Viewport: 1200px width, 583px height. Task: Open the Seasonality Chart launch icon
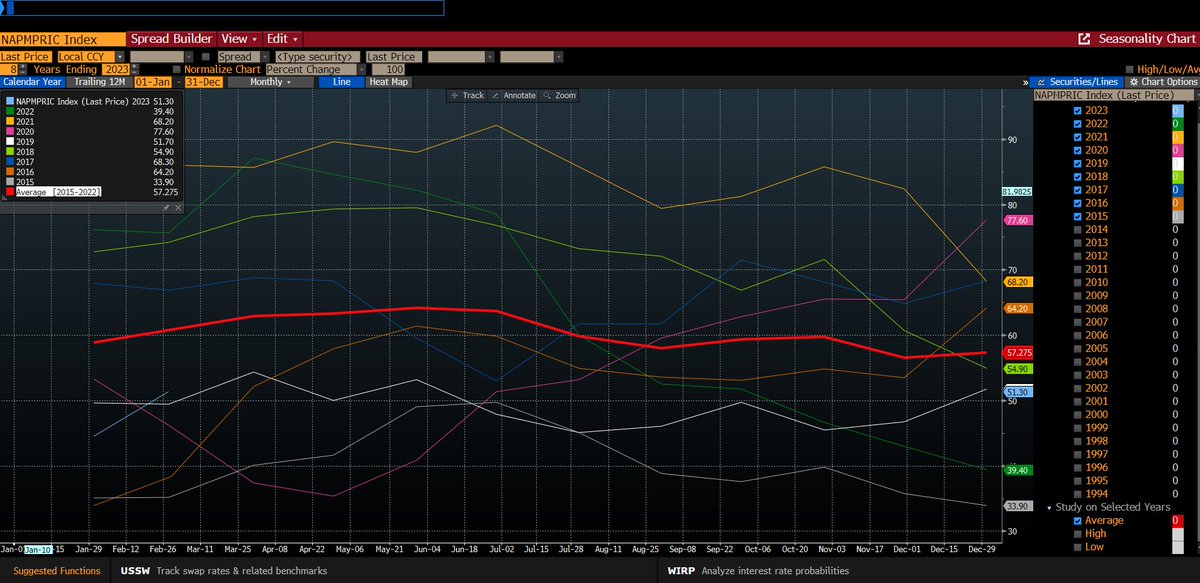[x=1082, y=39]
